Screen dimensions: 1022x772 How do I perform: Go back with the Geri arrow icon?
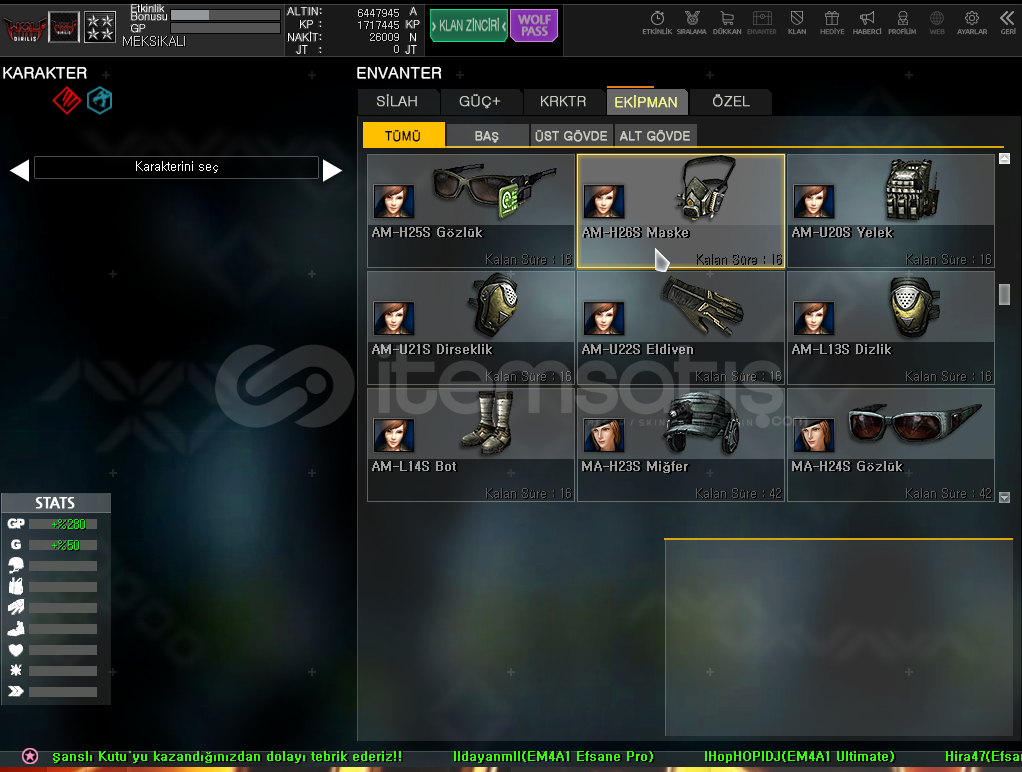1008,22
